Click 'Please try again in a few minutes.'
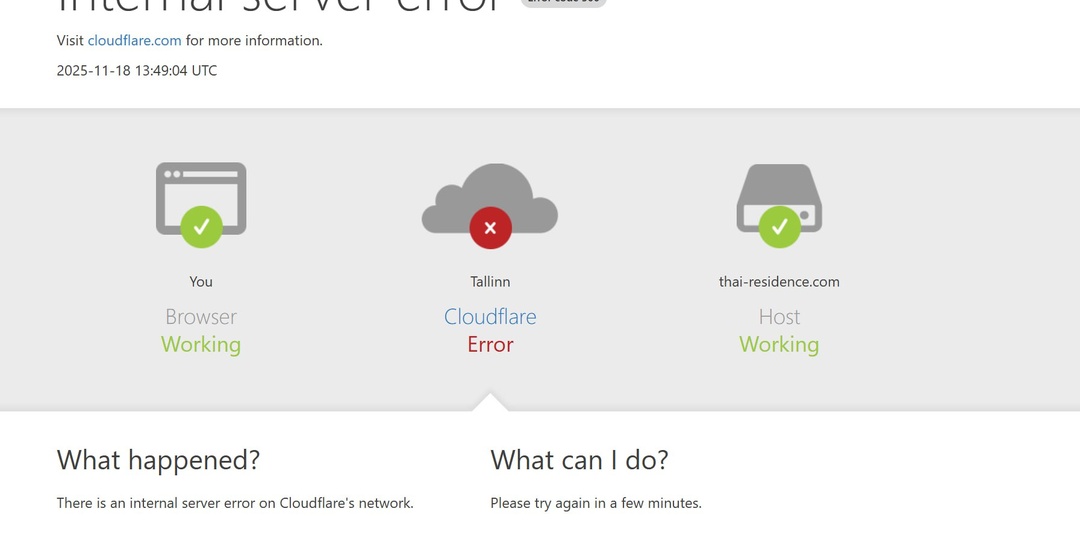 (596, 503)
